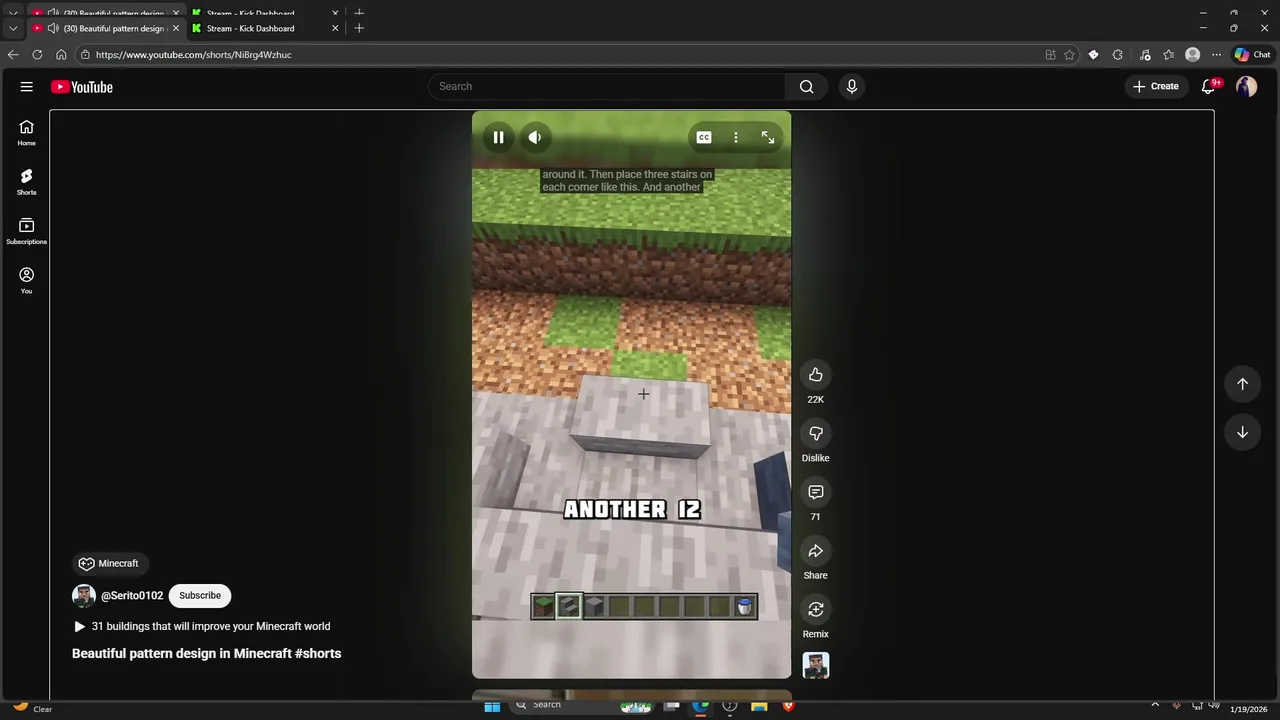This screenshot has height=720, width=1280.
Task: Open the taskbar date 1/19/2026
Action: (x=1248, y=709)
